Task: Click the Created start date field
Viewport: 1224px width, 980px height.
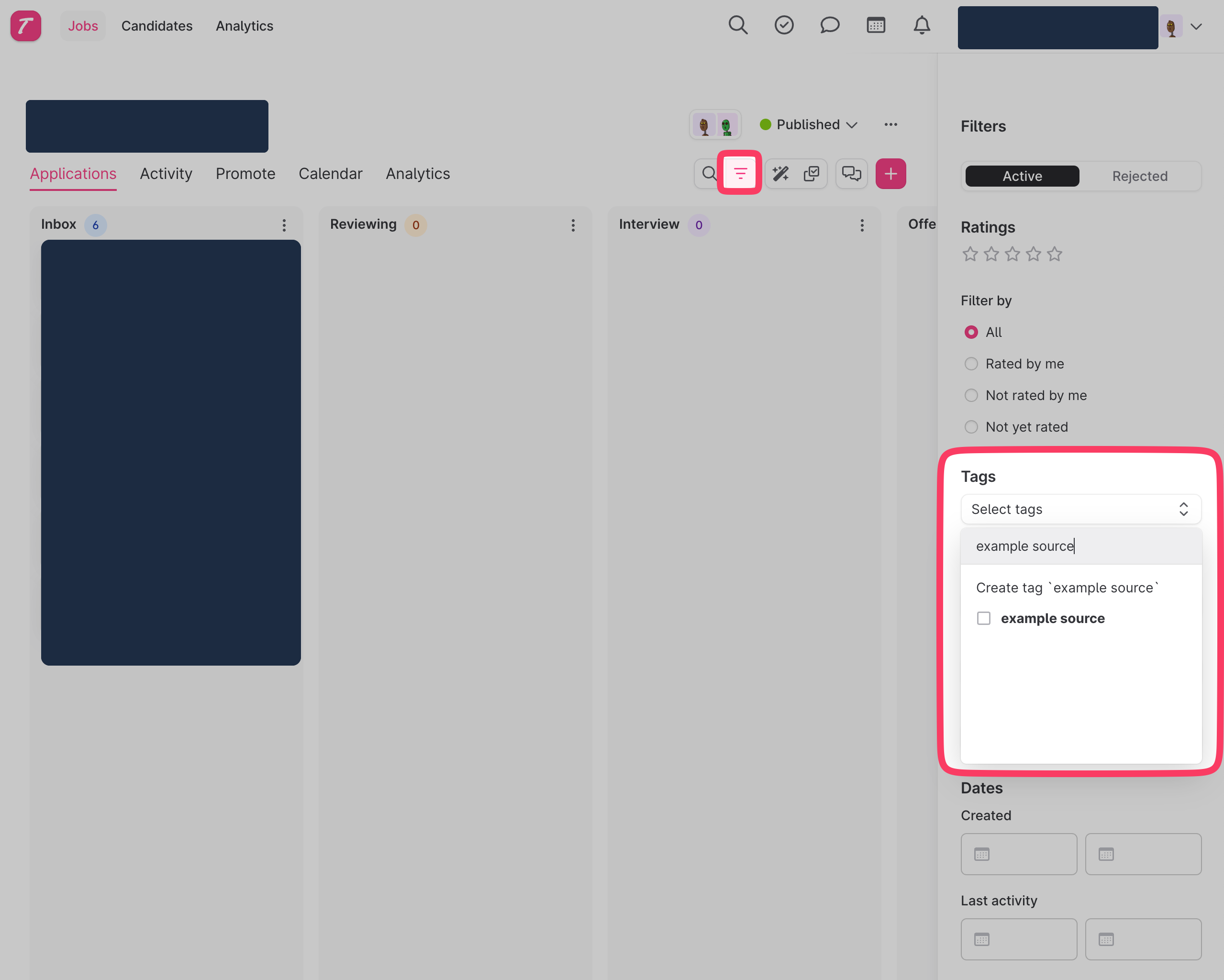Action: pyautogui.click(x=1019, y=853)
